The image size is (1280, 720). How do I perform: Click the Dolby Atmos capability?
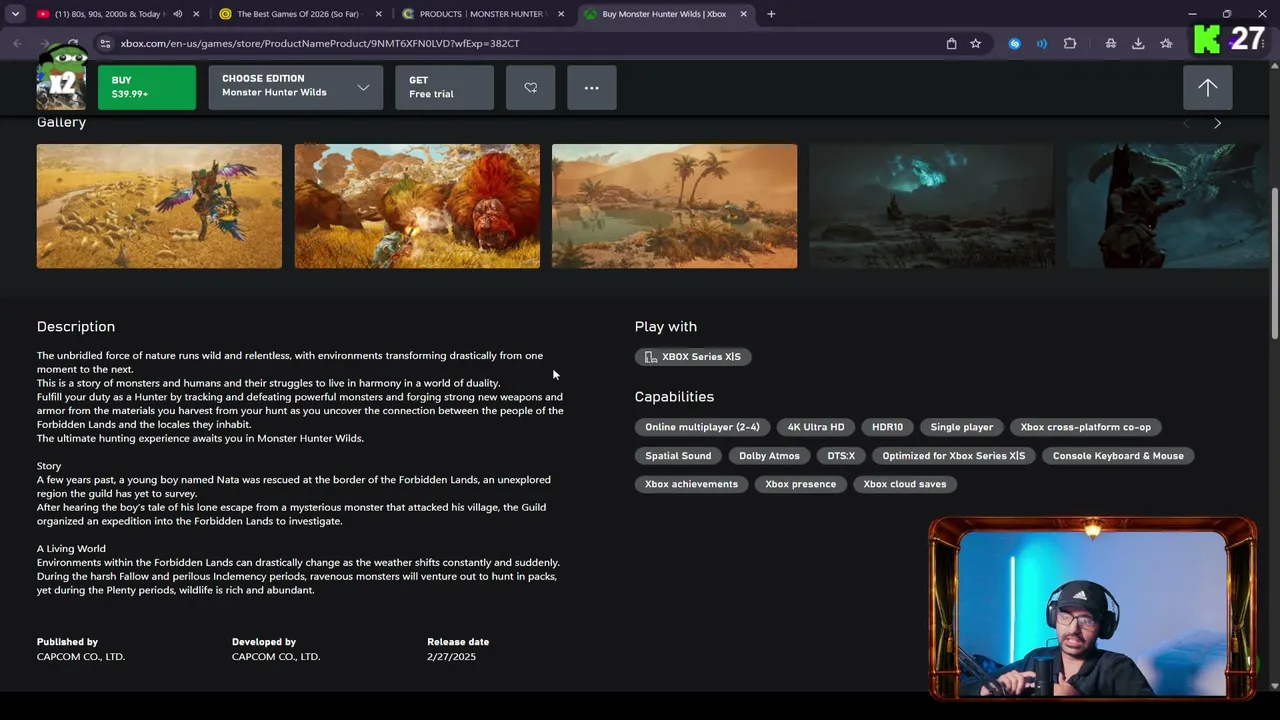tap(769, 456)
